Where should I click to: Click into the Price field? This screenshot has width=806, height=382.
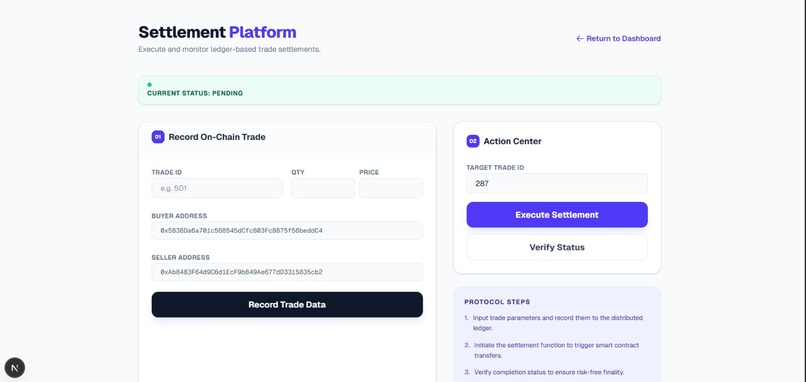tap(391, 188)
